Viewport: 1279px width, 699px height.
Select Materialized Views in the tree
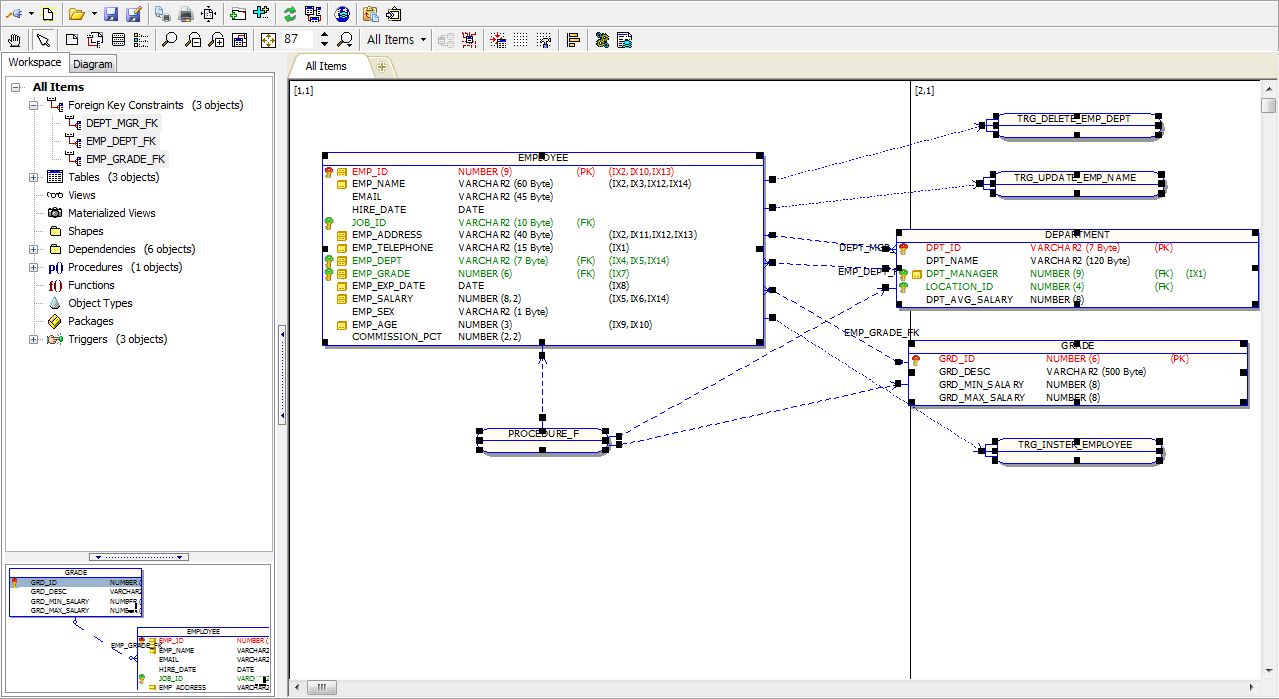click(111, 213)
